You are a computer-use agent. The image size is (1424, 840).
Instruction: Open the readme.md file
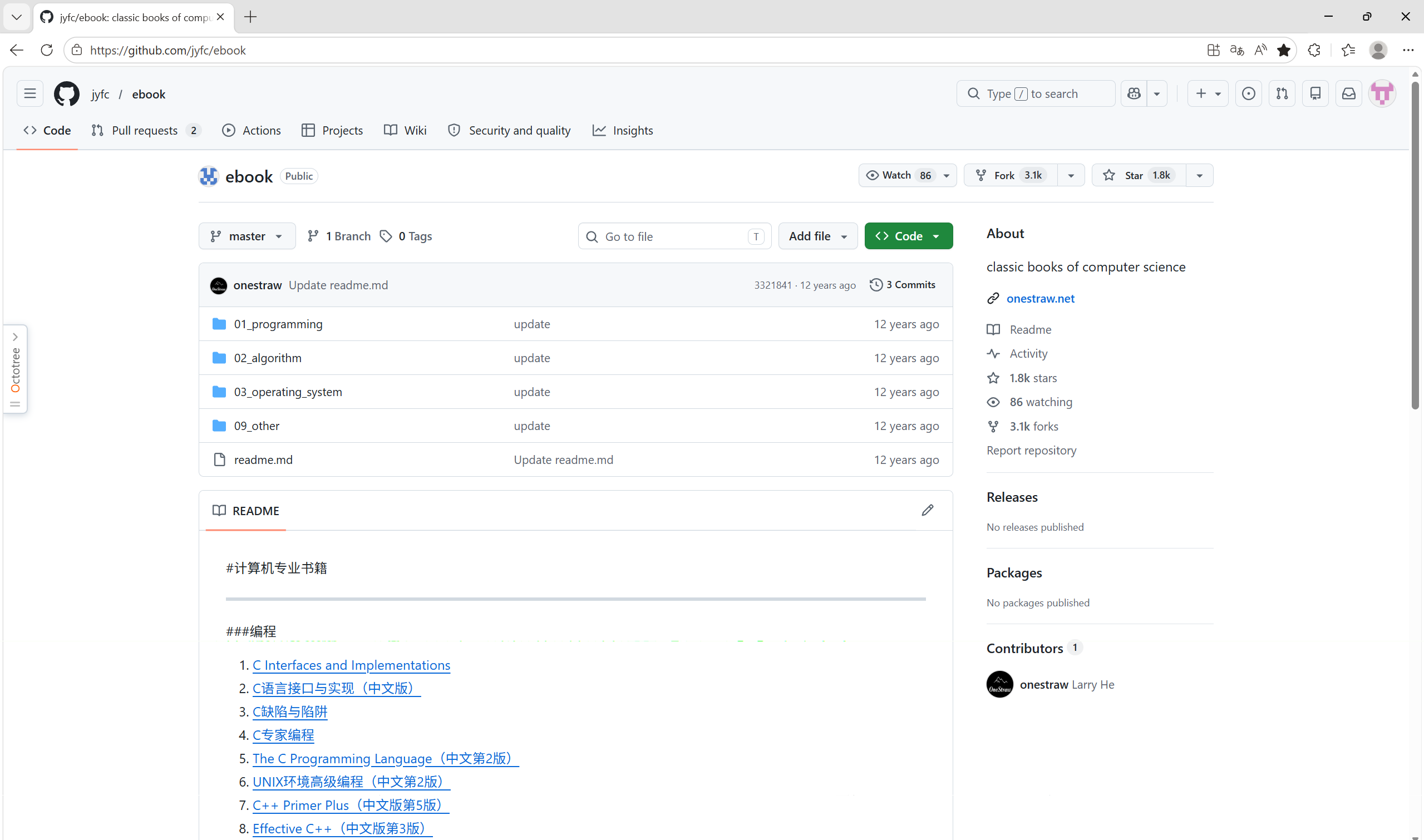263,460
